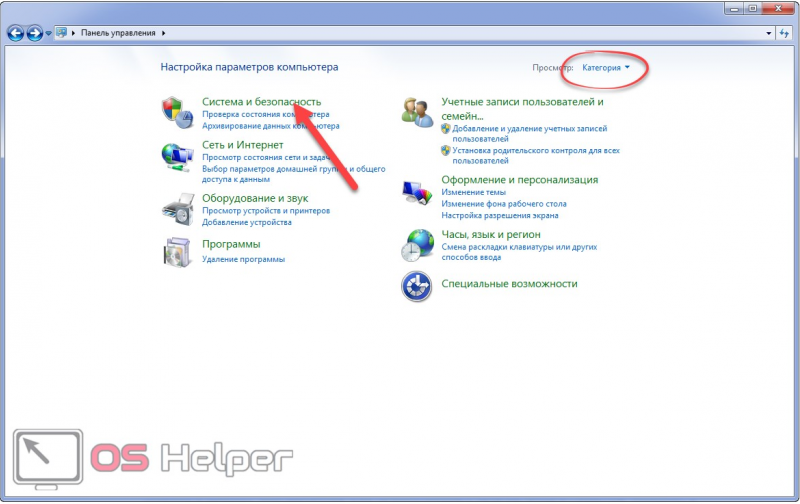Open Архивирование данных компьютера link
The height and width of the screenshot is (504, 800).
[270, 125]
